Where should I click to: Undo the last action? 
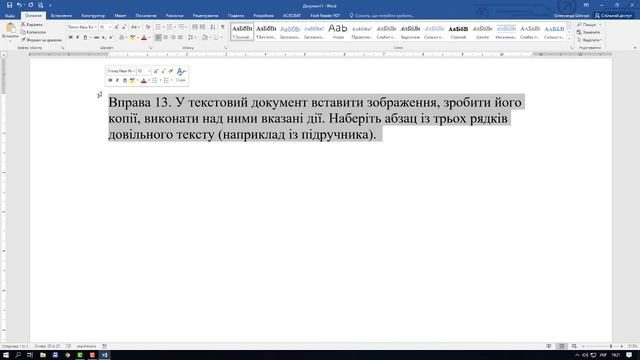point(19,5)
